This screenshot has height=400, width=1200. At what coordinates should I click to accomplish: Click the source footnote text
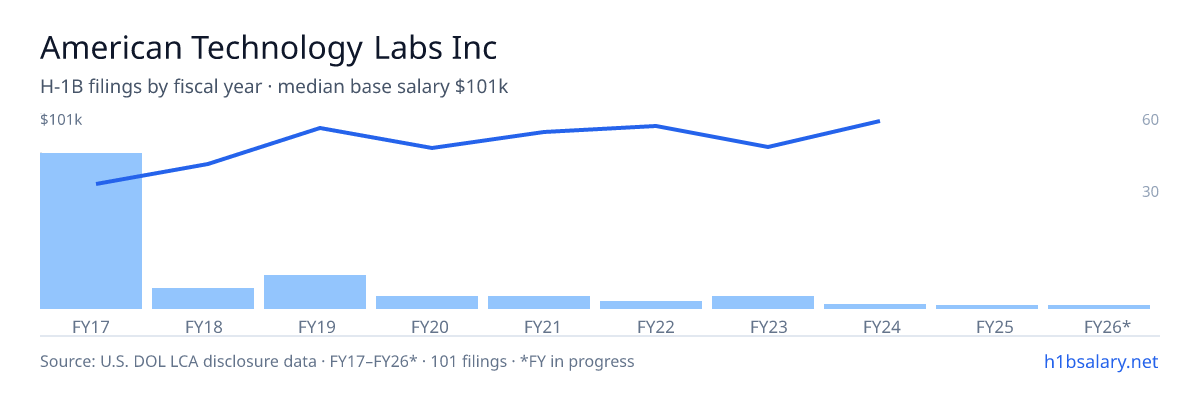(337, 361)
